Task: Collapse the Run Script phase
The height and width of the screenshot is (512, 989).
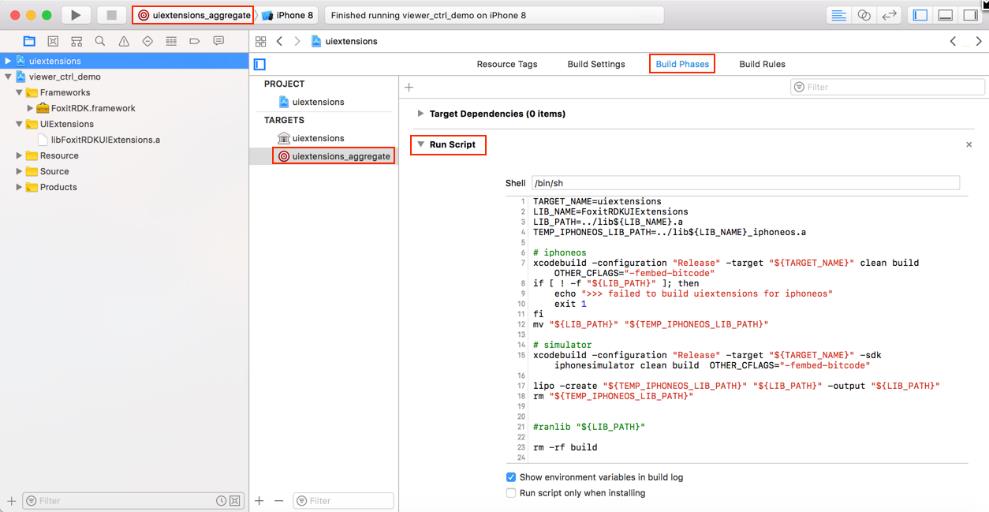Action: [x=421, y=145]
